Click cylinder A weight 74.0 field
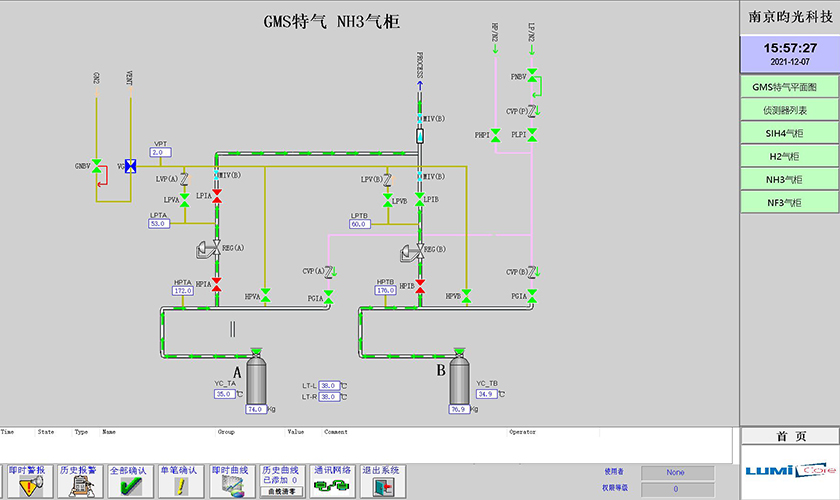840x500 pixels. (256, 409)
